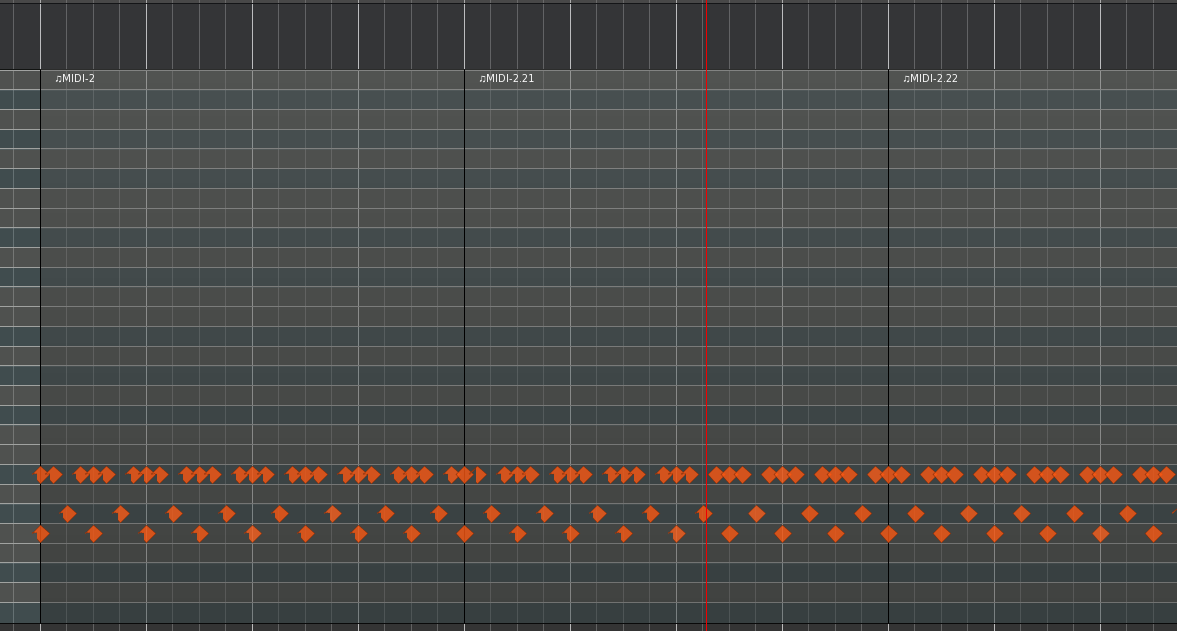Pick first middle-row note in MIDI-2.22 region
The height and width of the screenshot is (631, 1177).
[x=916, y=514]
